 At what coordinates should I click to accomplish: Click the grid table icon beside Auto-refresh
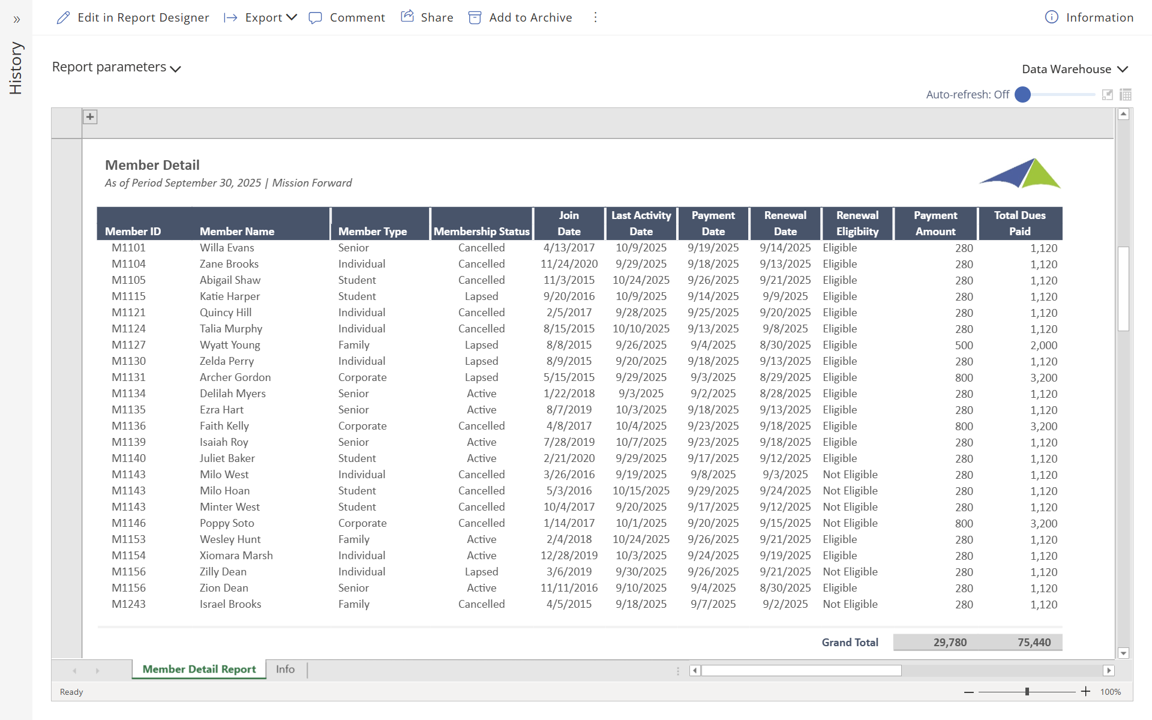click(x=1126, y=95)
